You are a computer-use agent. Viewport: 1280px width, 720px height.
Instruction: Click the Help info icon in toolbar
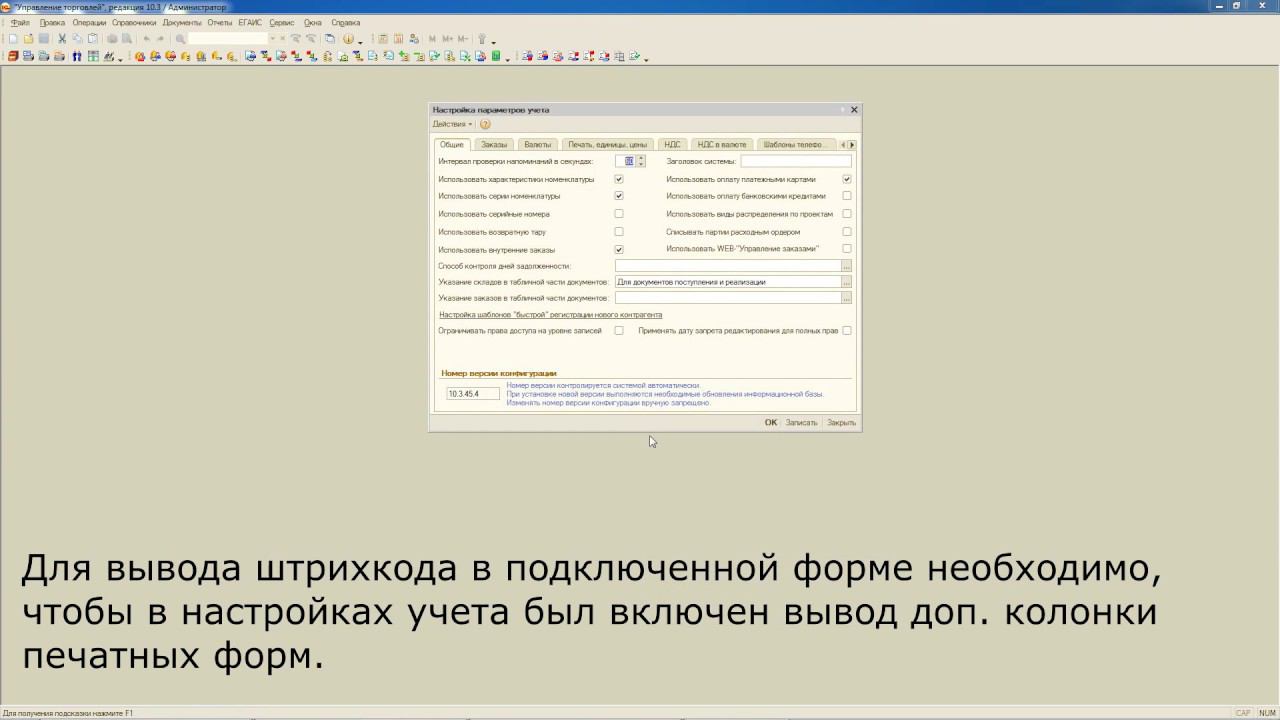348,38
